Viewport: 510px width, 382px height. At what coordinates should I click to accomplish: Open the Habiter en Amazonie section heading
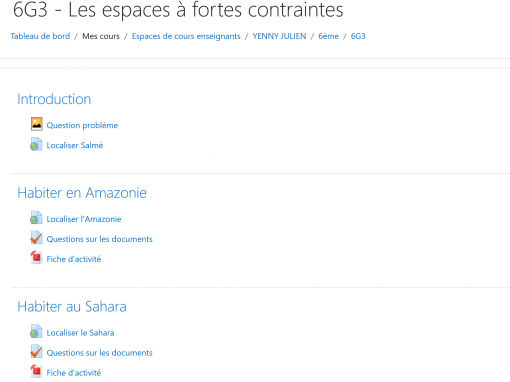point(82,193)
